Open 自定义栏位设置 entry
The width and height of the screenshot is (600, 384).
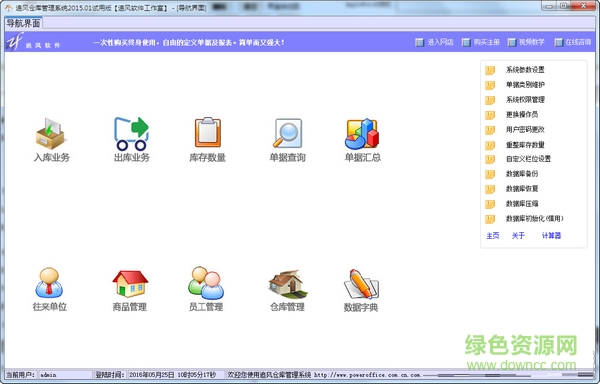click(x=528, y=159)
